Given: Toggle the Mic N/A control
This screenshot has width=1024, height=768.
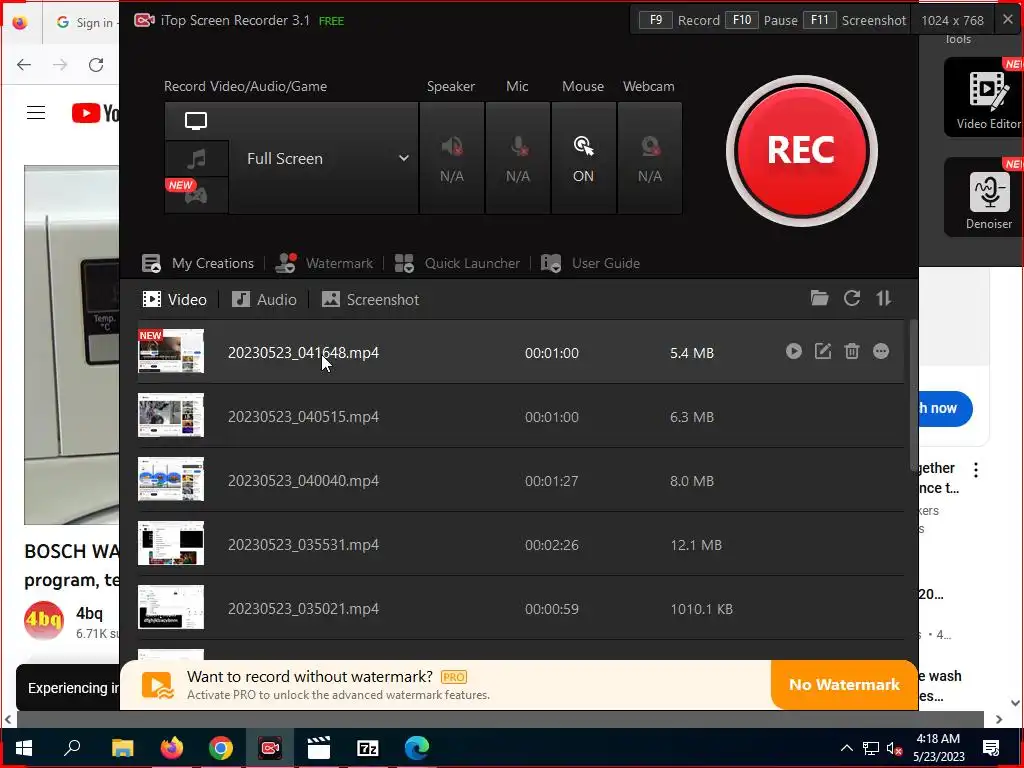Looking at the screenshot, I should point(518,158).
